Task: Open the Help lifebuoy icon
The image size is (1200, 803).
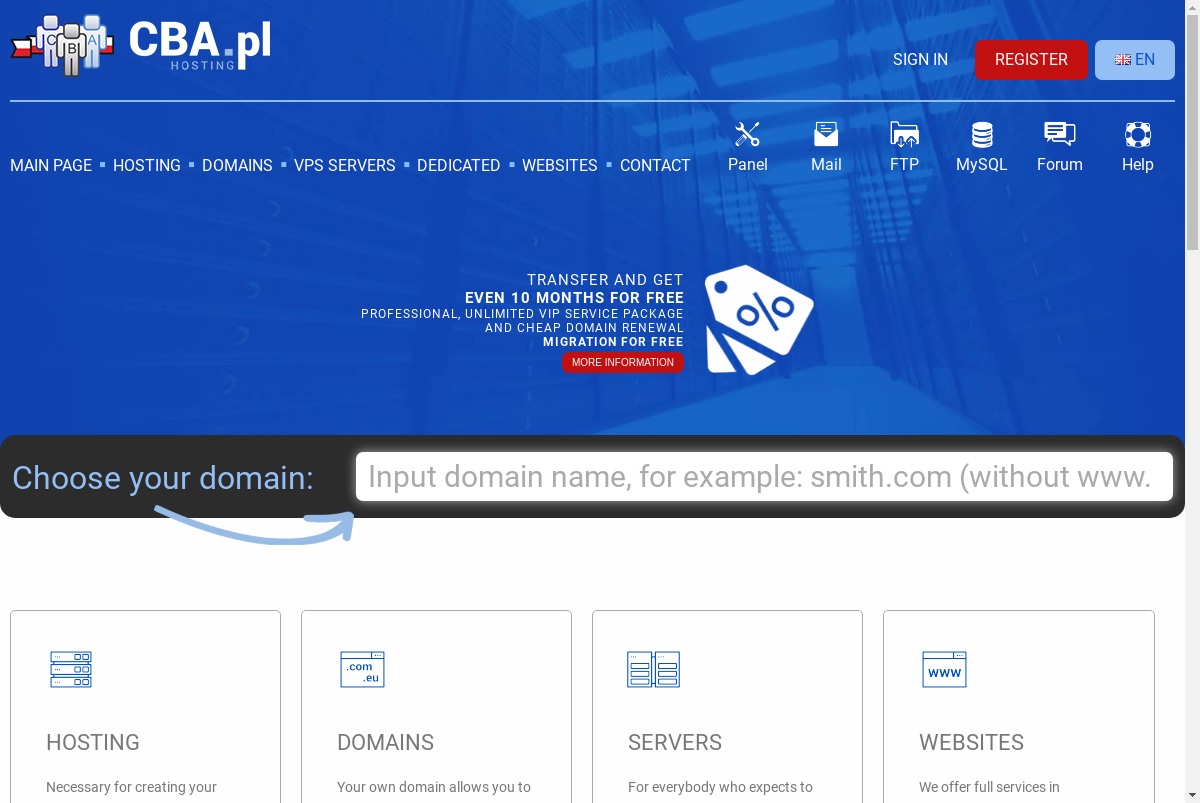Action: (1137, 134)
